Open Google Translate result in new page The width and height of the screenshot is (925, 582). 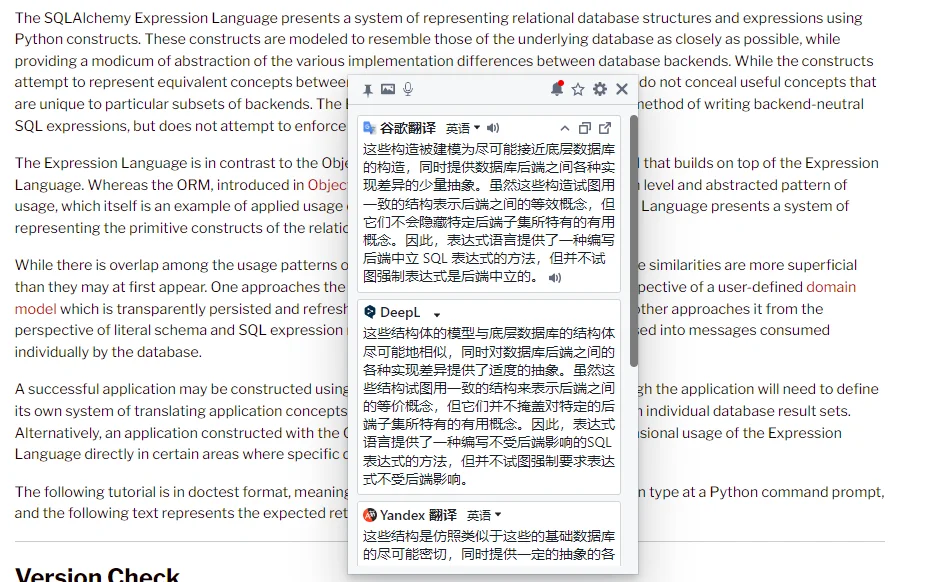[605, 128]
